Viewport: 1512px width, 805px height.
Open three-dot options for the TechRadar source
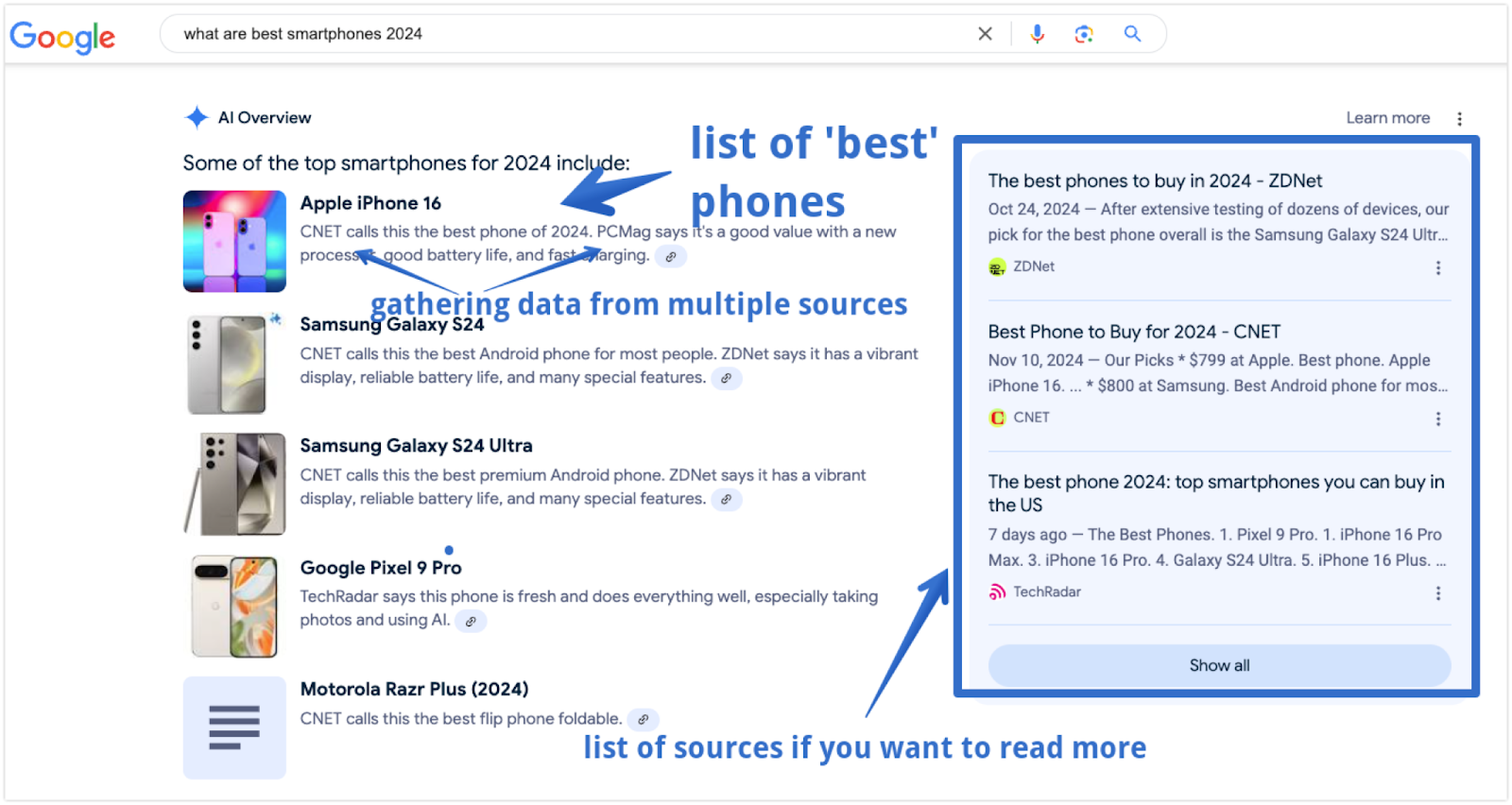[1438, 593]
